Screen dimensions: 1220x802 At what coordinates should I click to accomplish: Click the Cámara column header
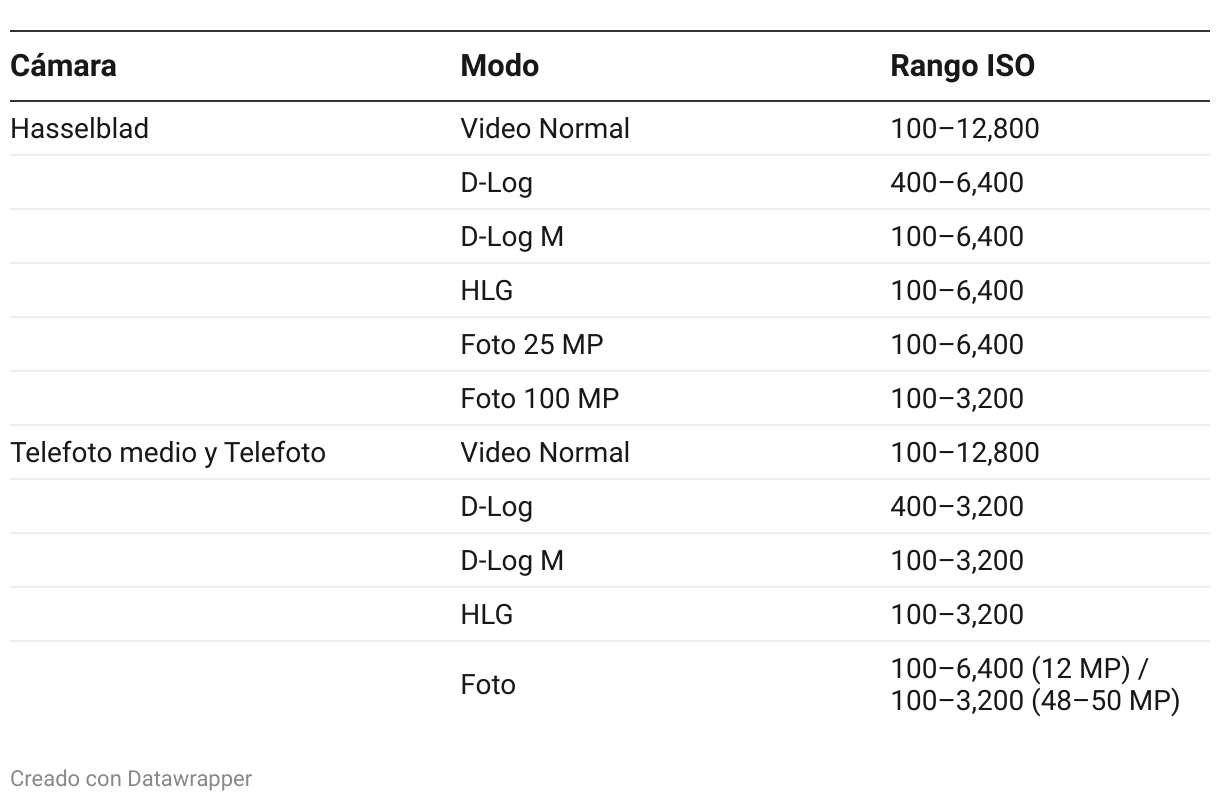pos(63,66)
